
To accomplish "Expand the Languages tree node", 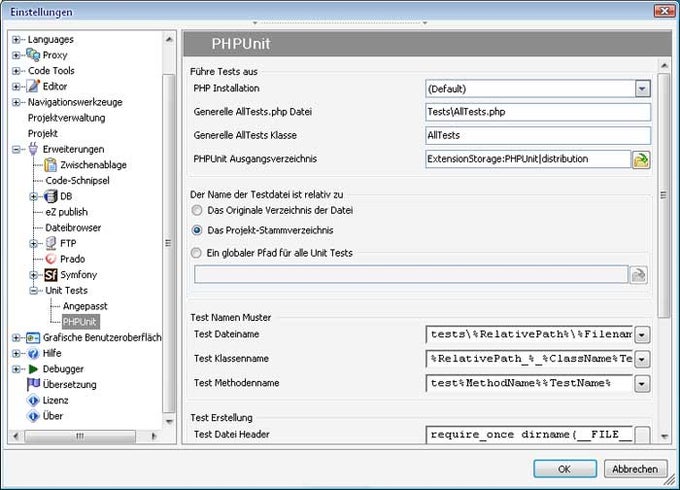I will coord(16,39).
